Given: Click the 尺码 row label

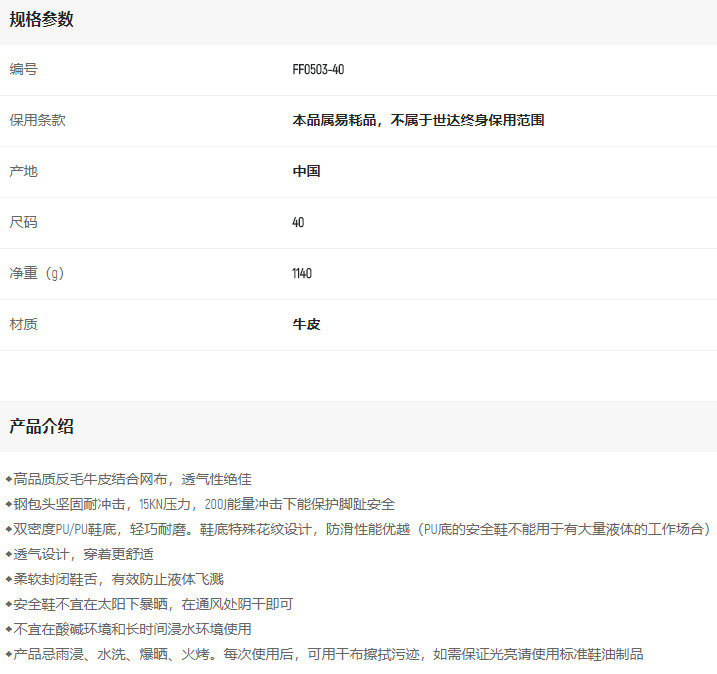Looking at the screenshot, I should click(24, 222).
